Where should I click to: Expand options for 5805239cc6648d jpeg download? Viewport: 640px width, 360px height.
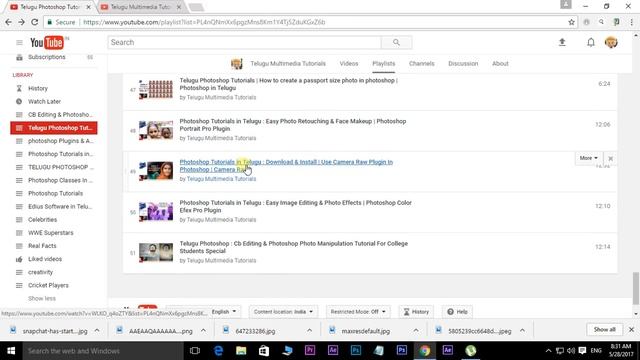coord(522,331)
